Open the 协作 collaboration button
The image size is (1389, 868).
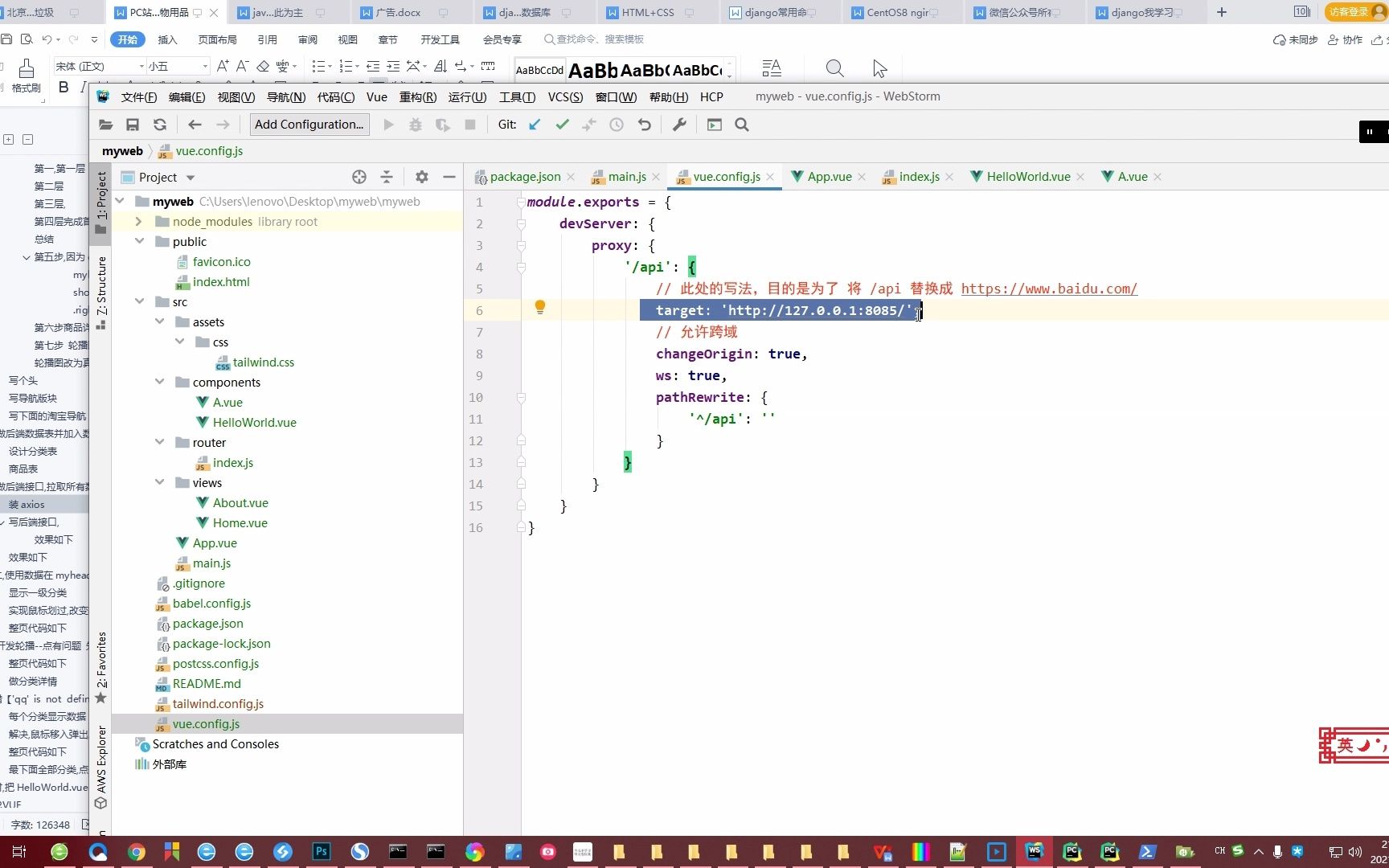point(1346,39)
